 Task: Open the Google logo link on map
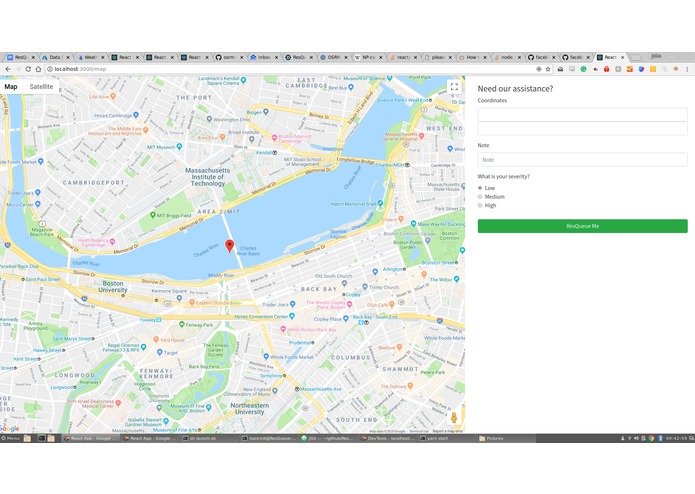coord(10,428)
